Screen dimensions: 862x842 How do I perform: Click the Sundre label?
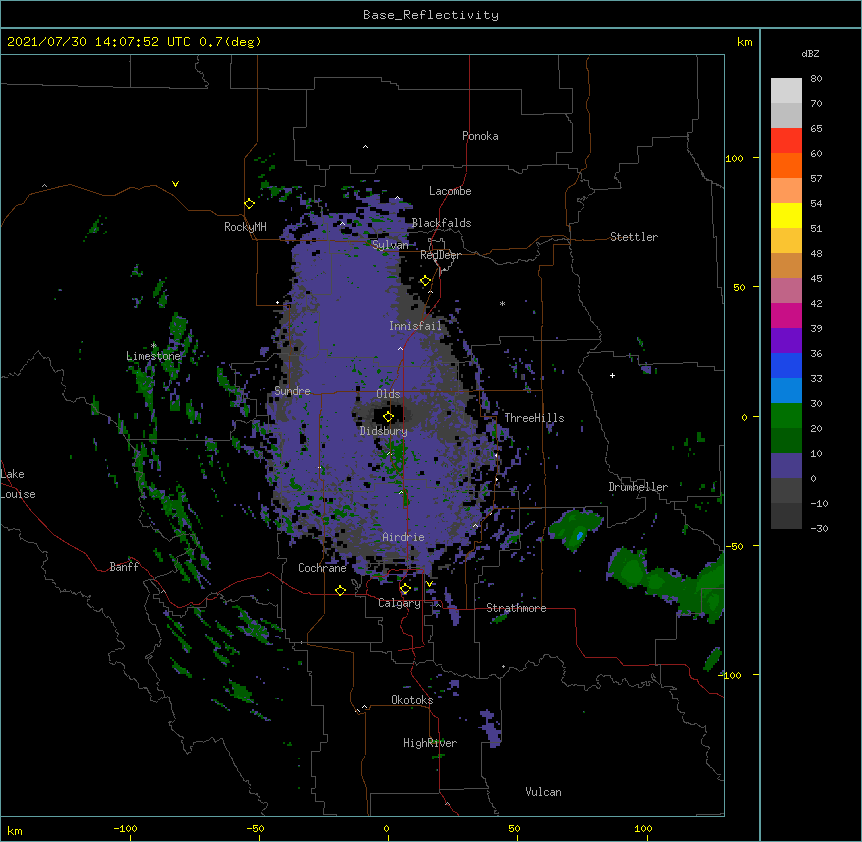click(292, 391)
